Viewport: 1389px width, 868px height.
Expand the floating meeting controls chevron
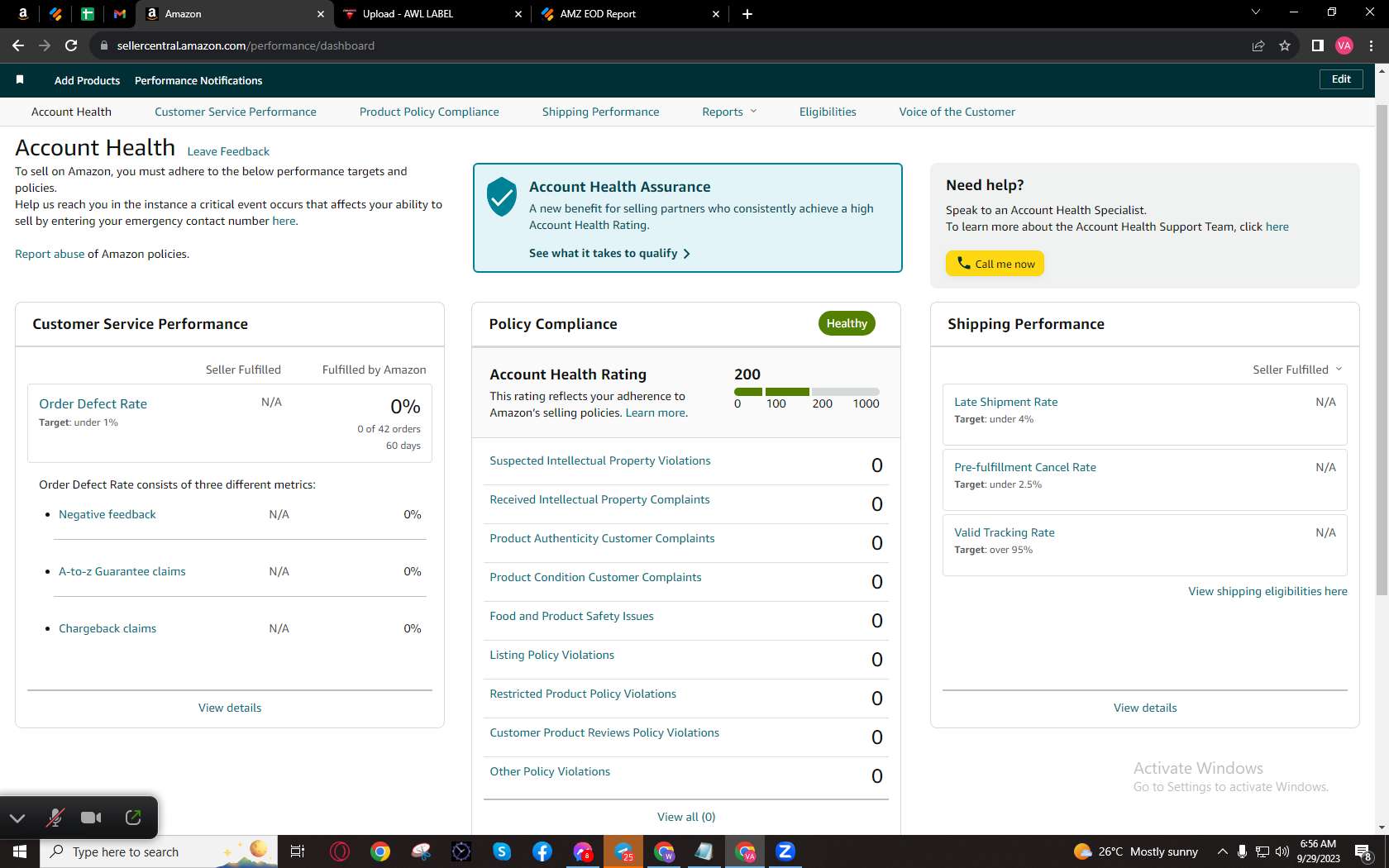pos(17,818)
